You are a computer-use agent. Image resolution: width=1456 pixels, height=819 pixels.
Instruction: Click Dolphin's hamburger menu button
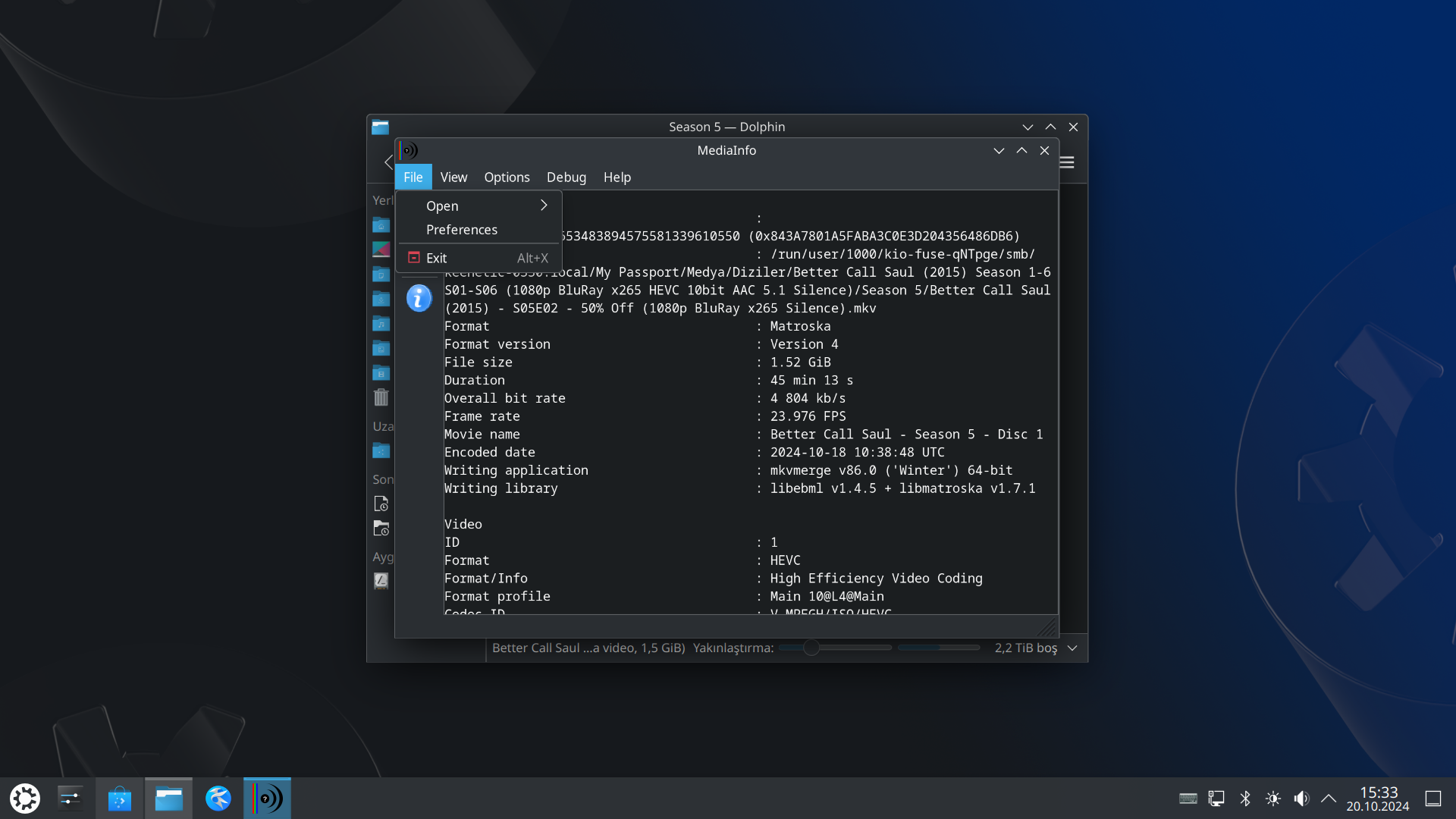coord(1067,162)
